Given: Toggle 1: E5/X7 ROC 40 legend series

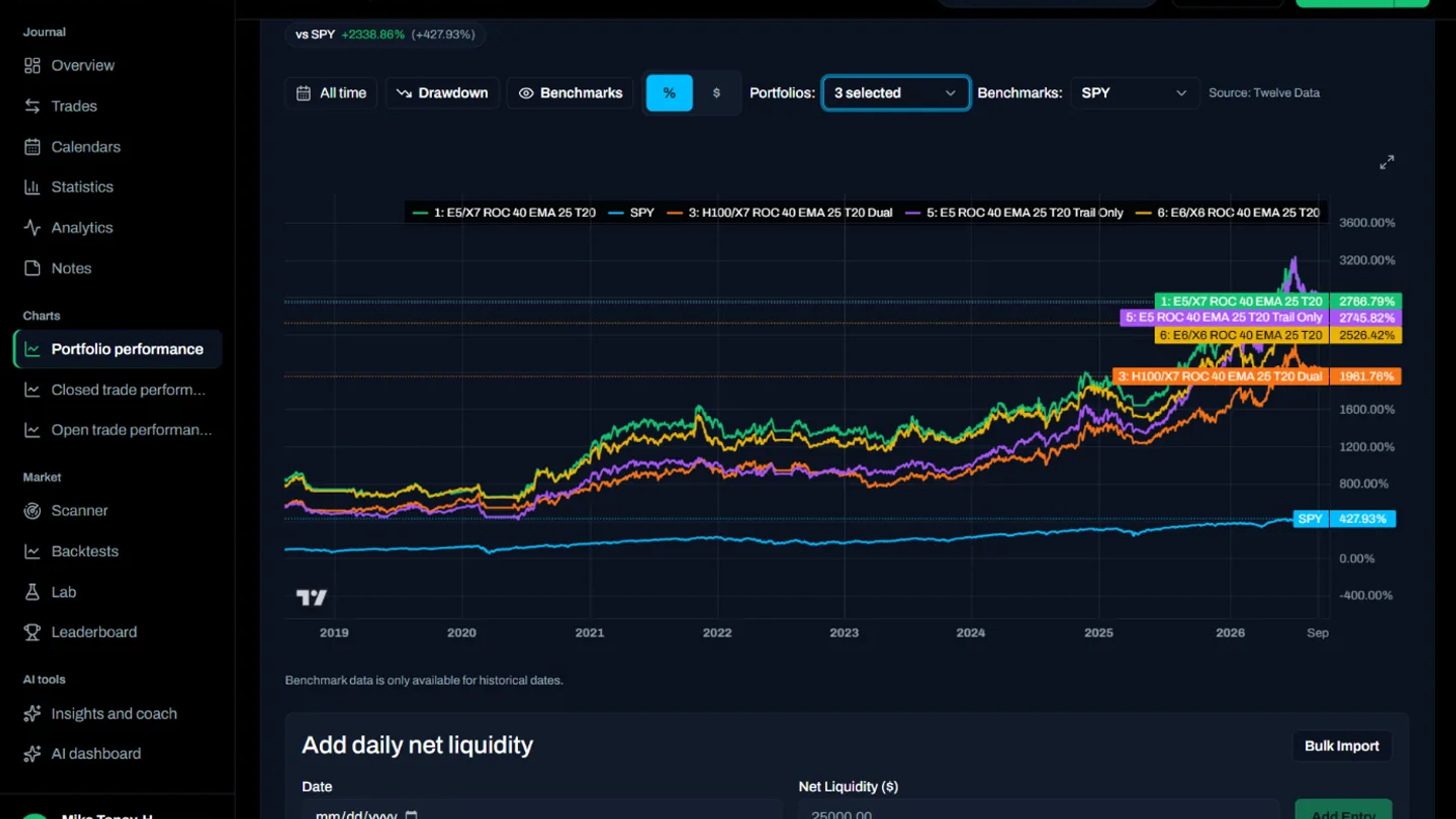Looking at the screenshot, I should click(504, 213).
